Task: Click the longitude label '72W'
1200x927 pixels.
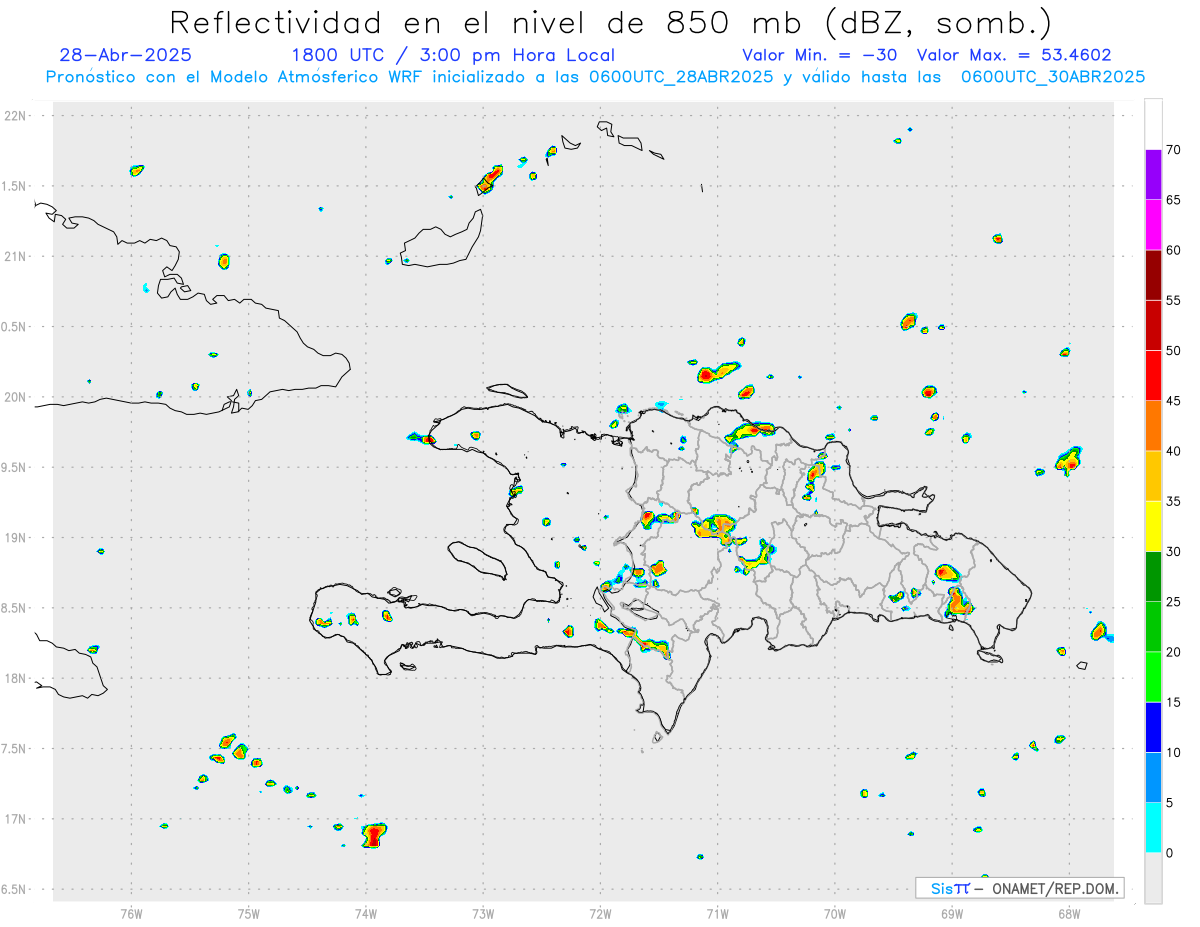Action: 600,914
